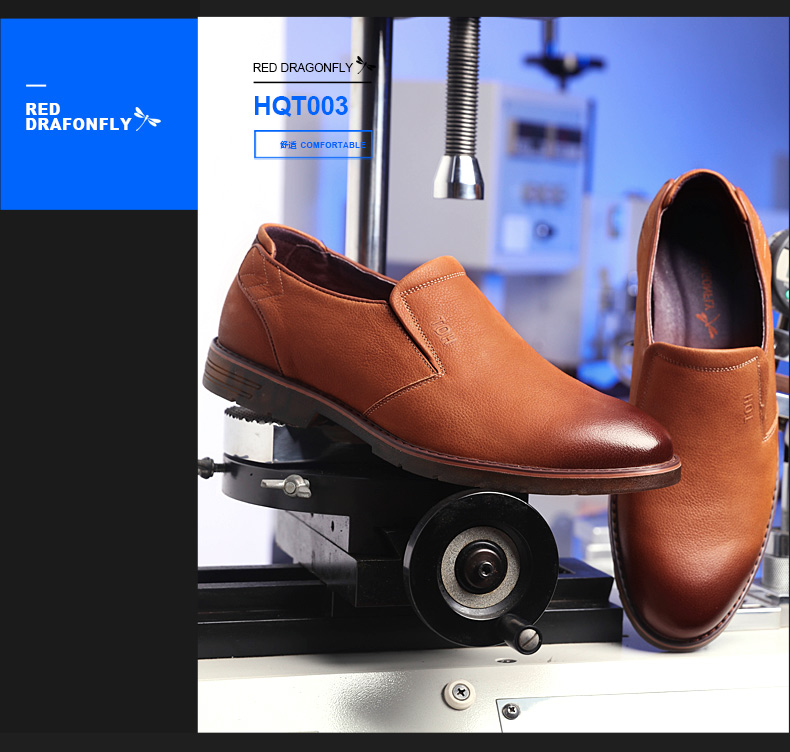Click the hand wheel's black handle knob
This screenshot has width=790, height=752.
(x=524, y=636)
